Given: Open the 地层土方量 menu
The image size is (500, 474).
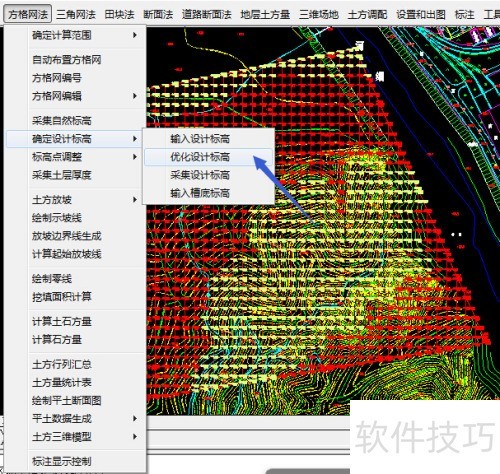Looking at the screenshot, I should (265, 14).
